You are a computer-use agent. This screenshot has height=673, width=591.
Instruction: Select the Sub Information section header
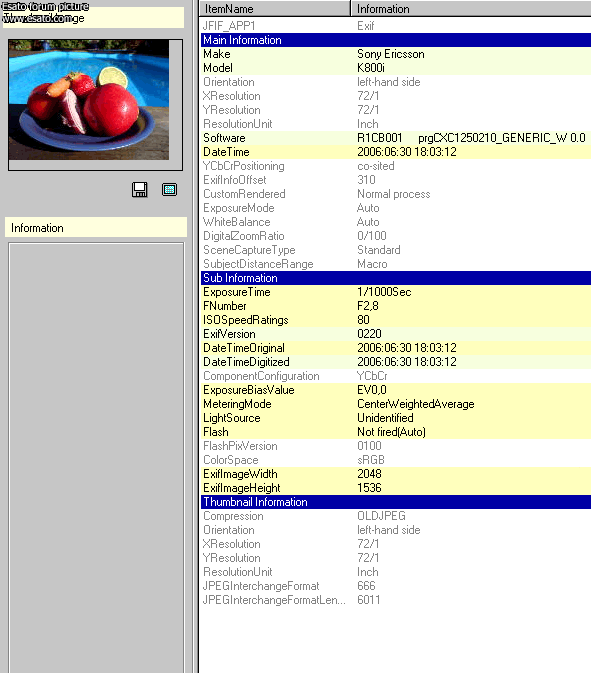pos(396,278)
